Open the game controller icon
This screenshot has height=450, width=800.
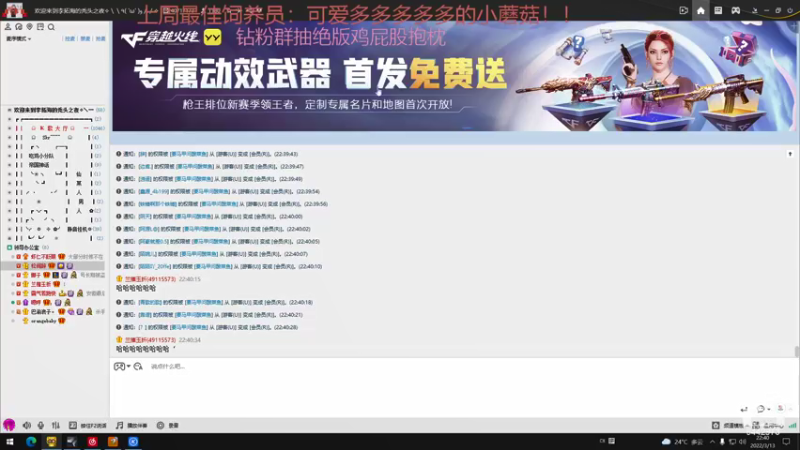(x=736, y=10)
